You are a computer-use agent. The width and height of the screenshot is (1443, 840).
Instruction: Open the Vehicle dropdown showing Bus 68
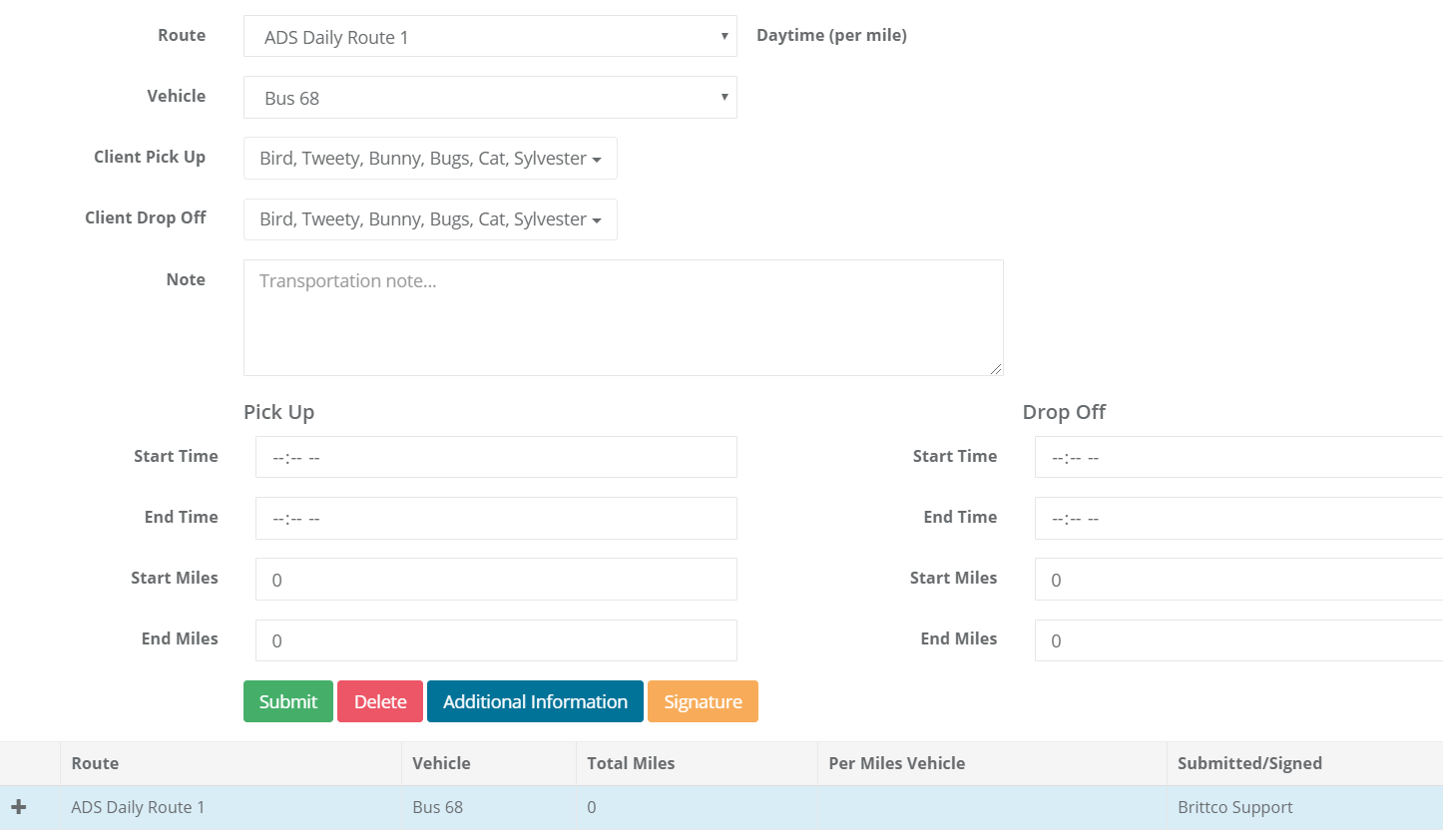coord(489,98)
